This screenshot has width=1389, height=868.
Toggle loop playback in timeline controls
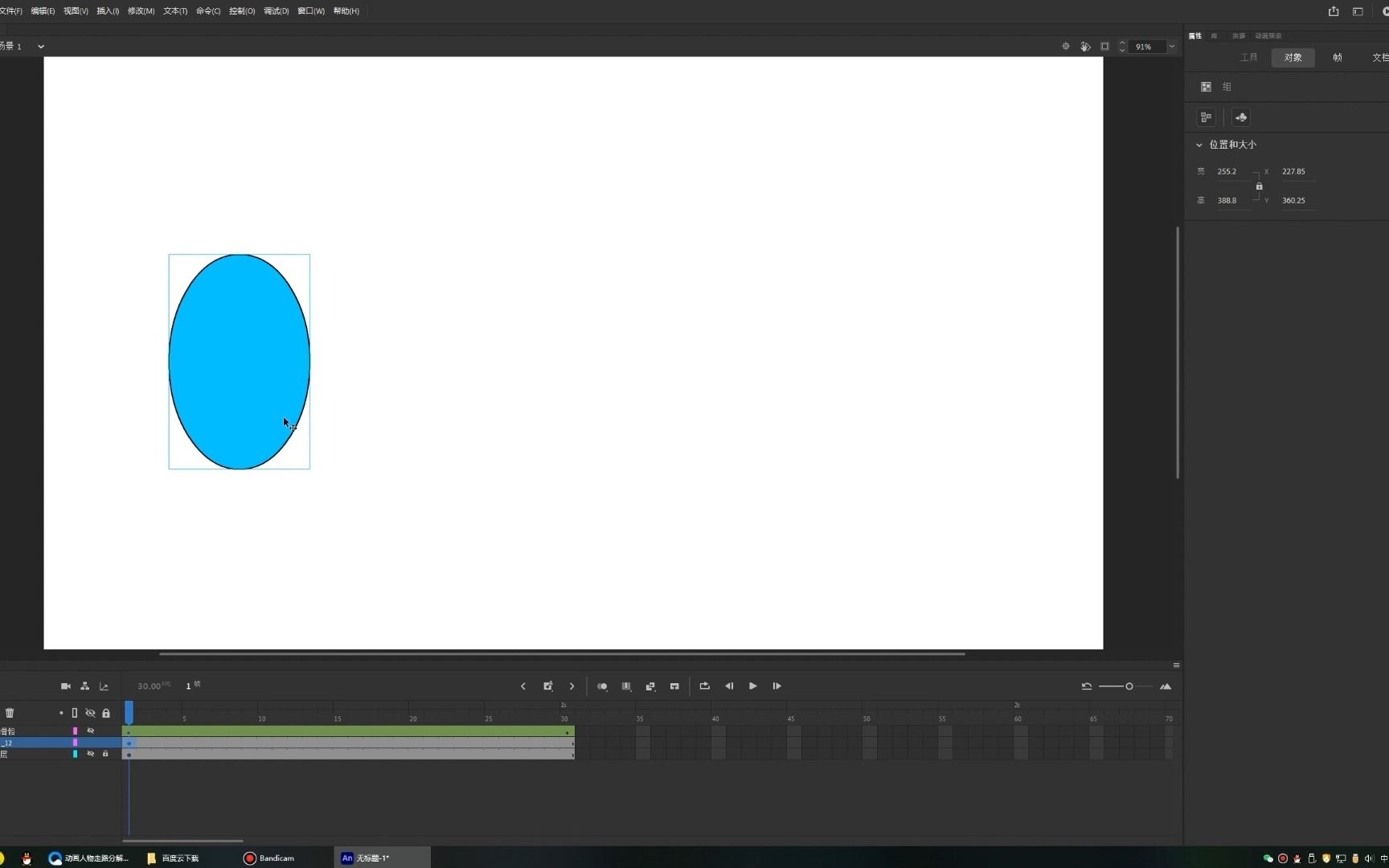(x=705, y=686)
